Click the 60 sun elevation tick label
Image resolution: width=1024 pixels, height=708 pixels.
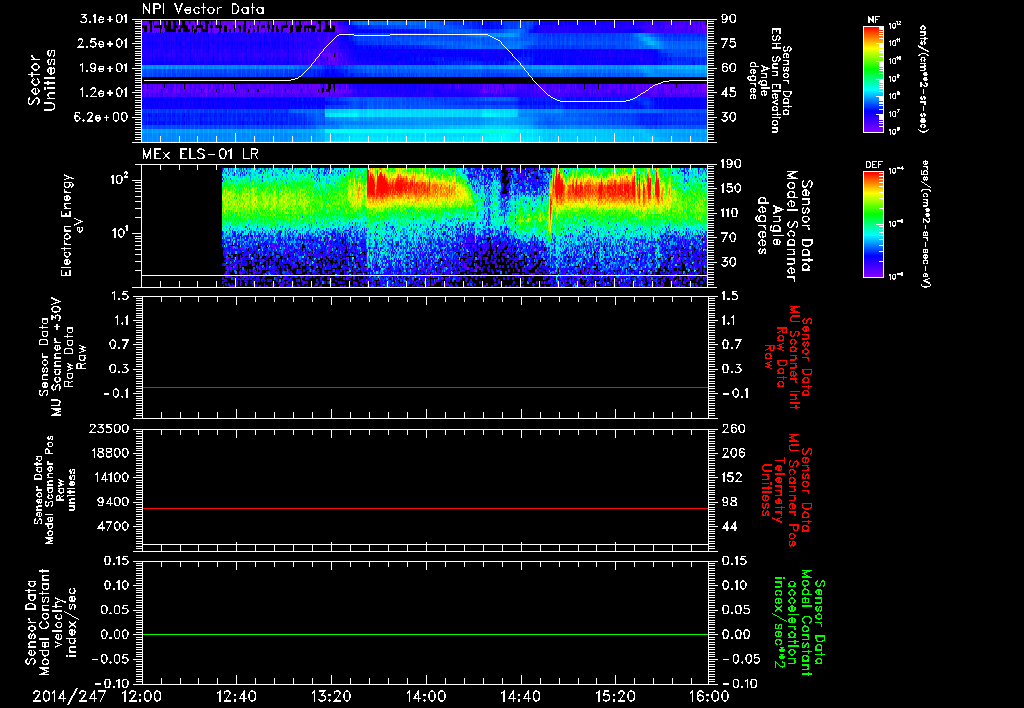point(729,68)
